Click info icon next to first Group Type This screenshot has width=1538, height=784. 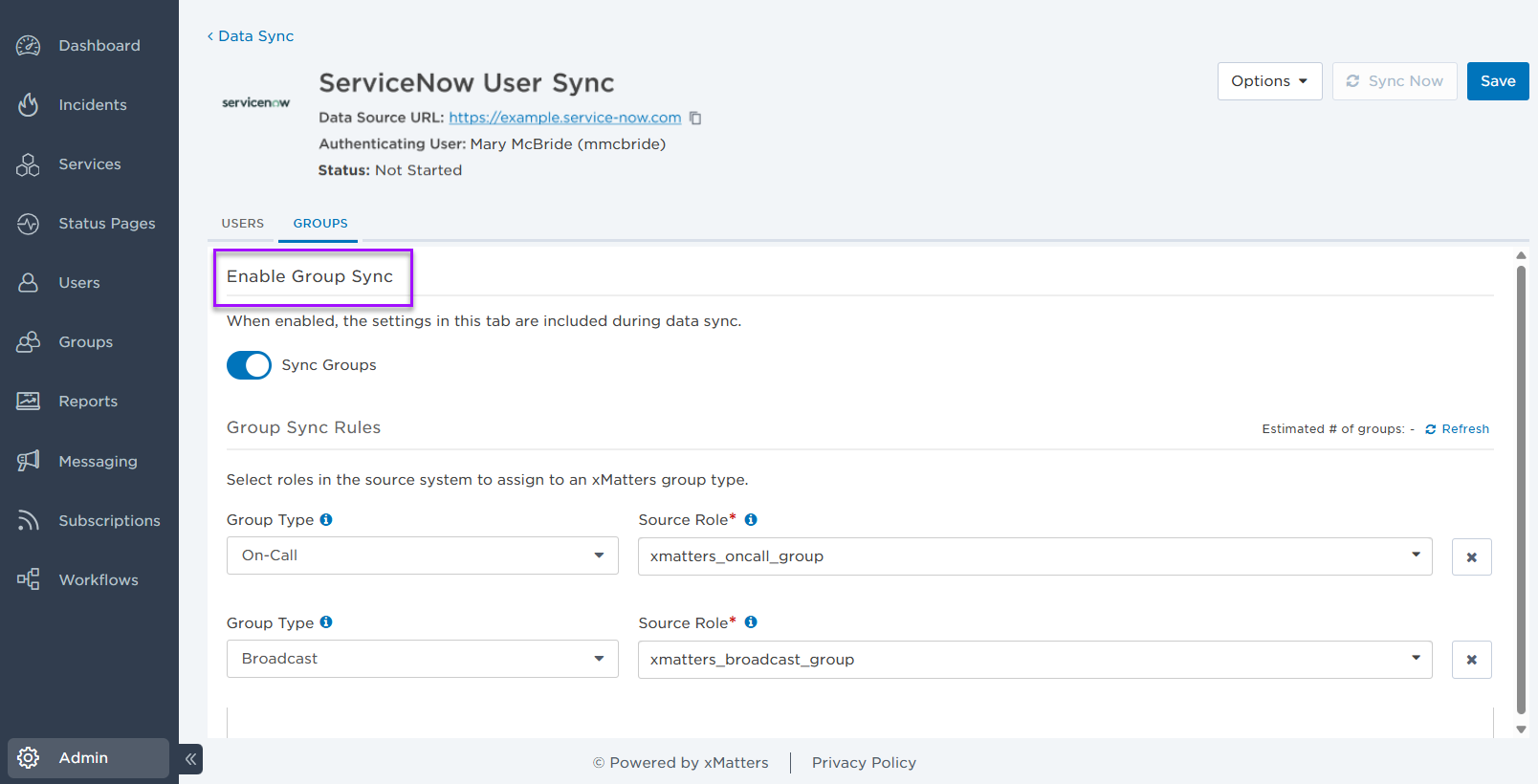click(x=326, y=520)
